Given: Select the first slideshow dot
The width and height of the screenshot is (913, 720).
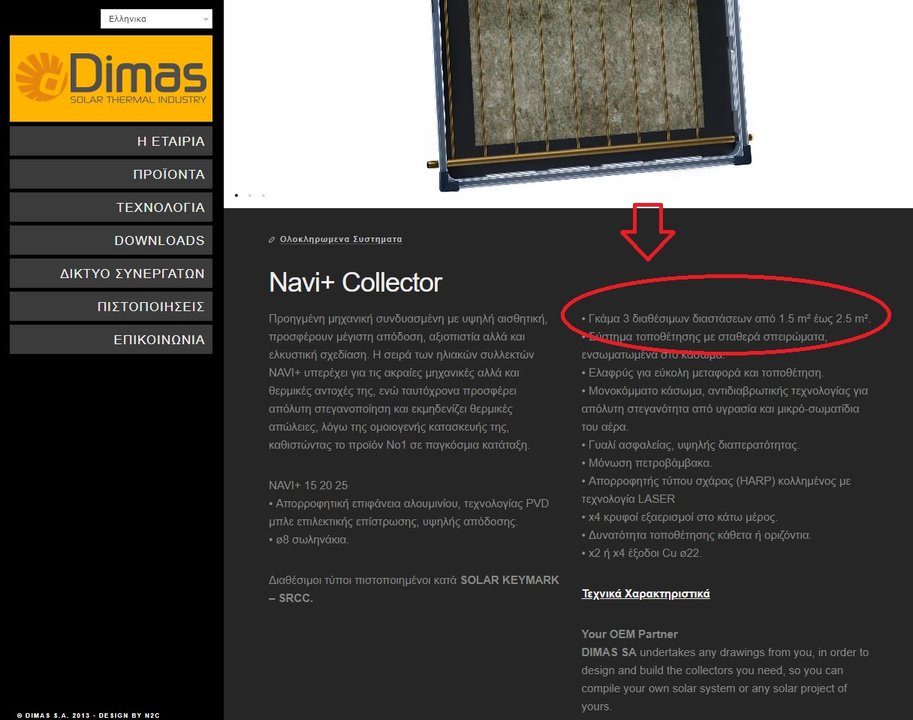Looking at the screenshot, I should [236, 196].
